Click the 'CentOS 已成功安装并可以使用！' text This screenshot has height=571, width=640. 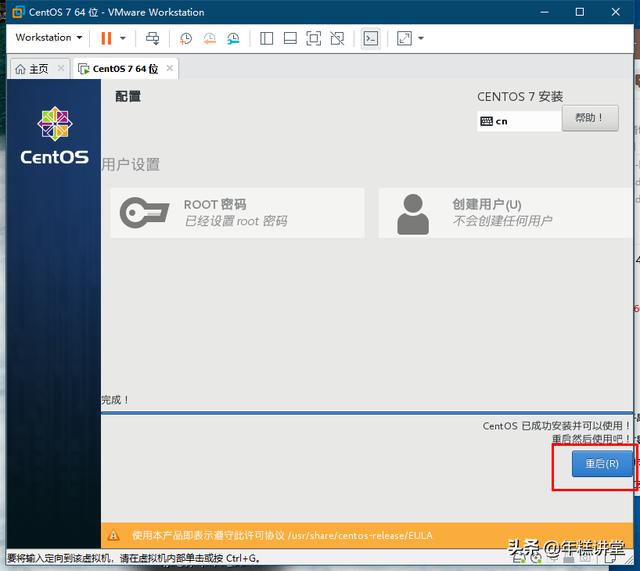click(556, 426)
